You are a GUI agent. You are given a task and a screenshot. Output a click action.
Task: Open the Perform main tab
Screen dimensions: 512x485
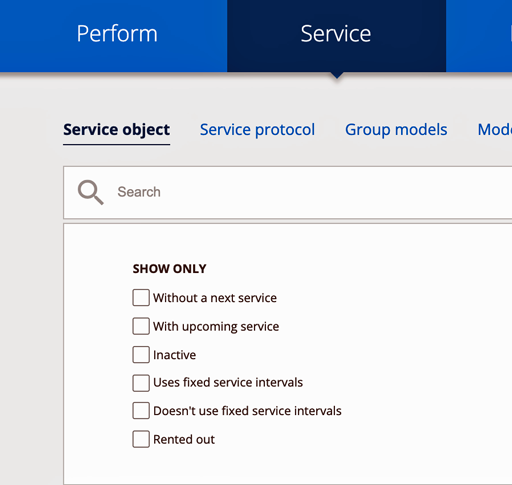(117, 34)
